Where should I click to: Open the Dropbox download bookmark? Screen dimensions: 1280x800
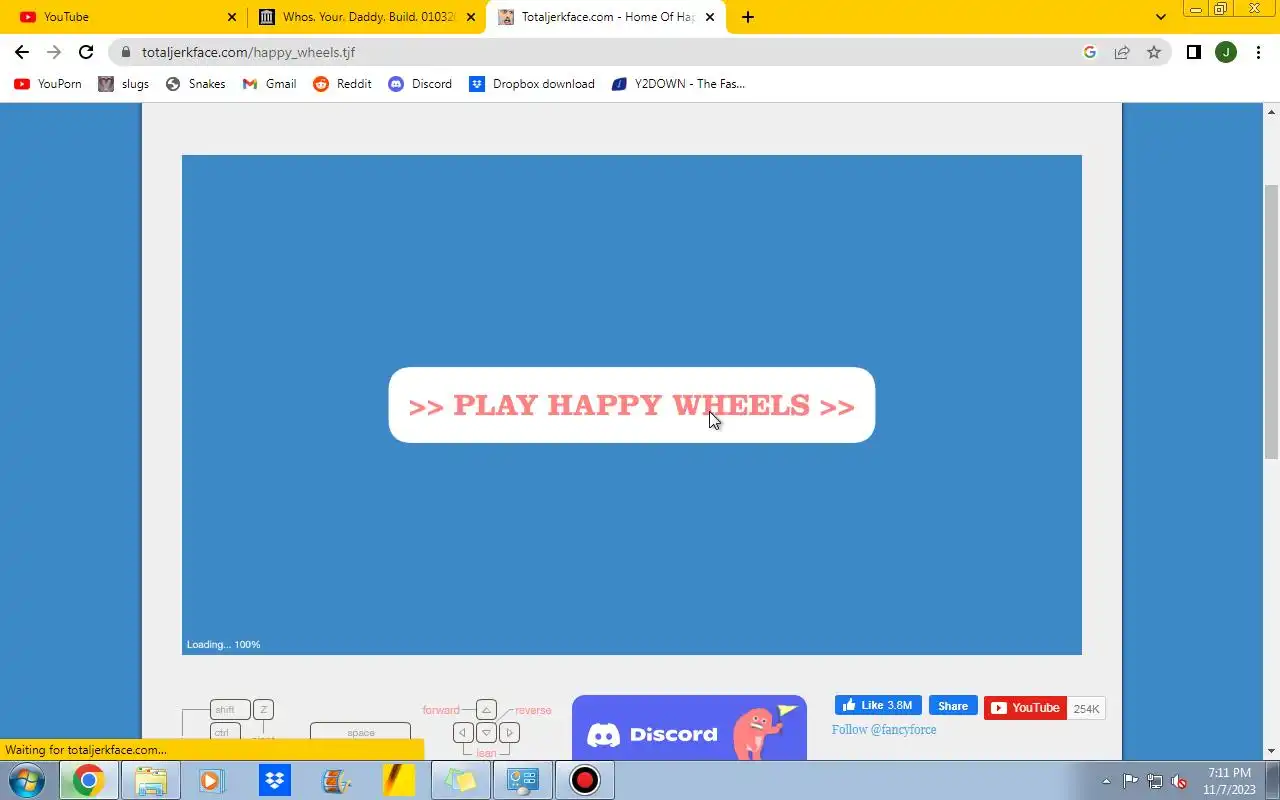click(x=532, y=84)
